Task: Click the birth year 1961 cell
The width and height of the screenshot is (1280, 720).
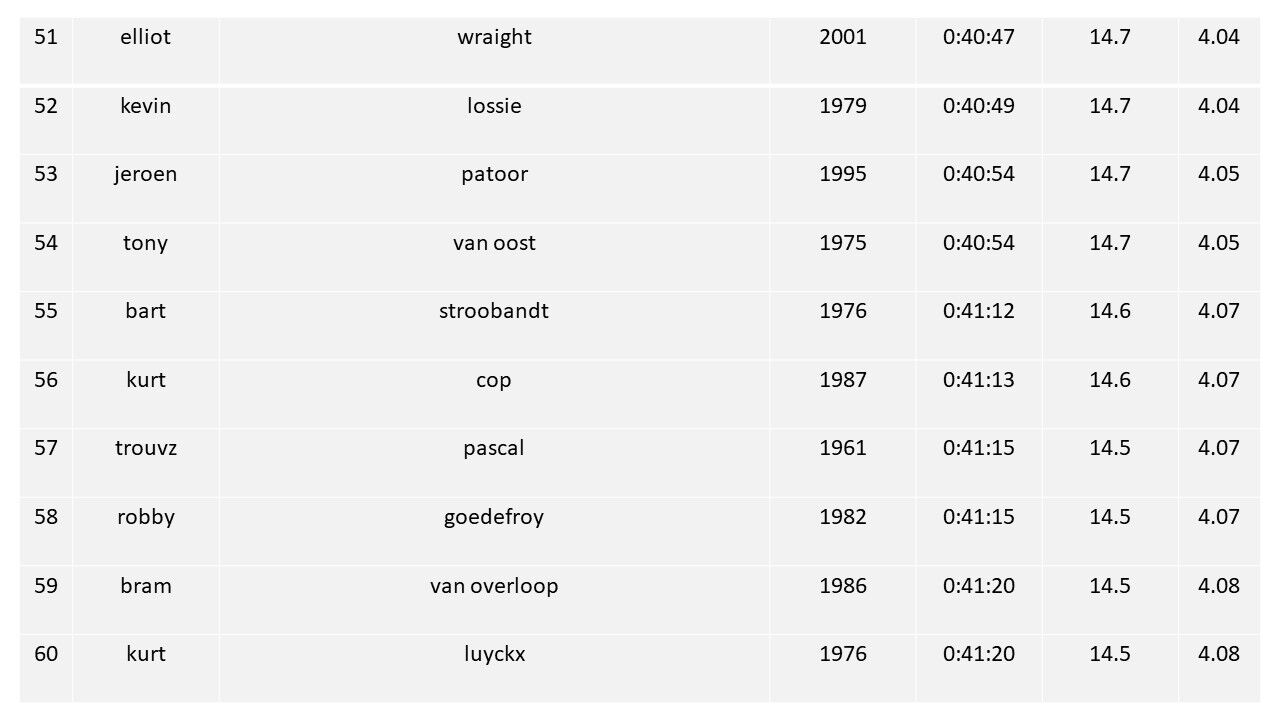Action: click(x=843, y=448)
